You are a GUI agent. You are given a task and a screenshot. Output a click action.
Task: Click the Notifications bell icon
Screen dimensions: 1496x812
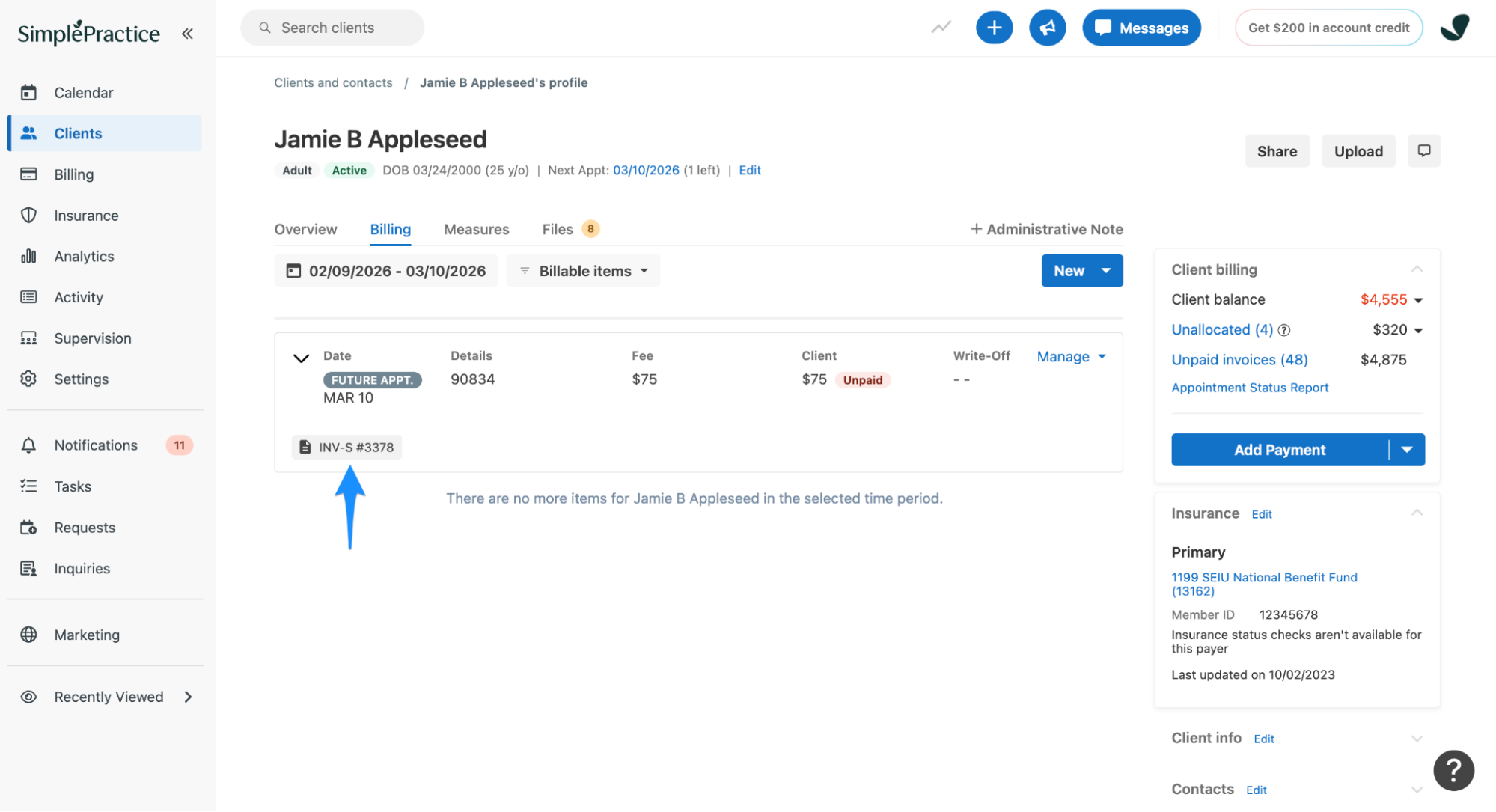[28, 445]
